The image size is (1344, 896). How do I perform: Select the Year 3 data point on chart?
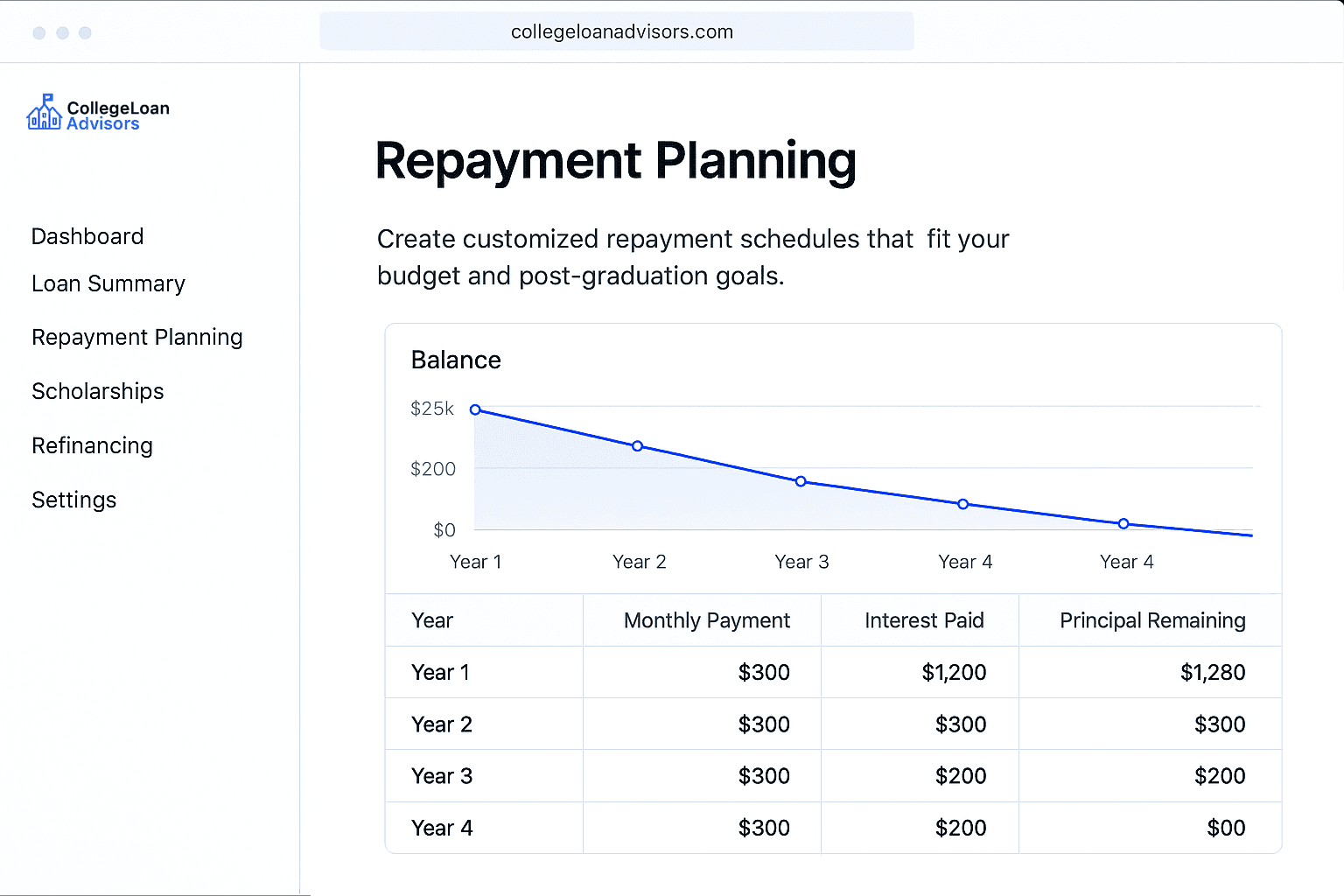point(801,481)
